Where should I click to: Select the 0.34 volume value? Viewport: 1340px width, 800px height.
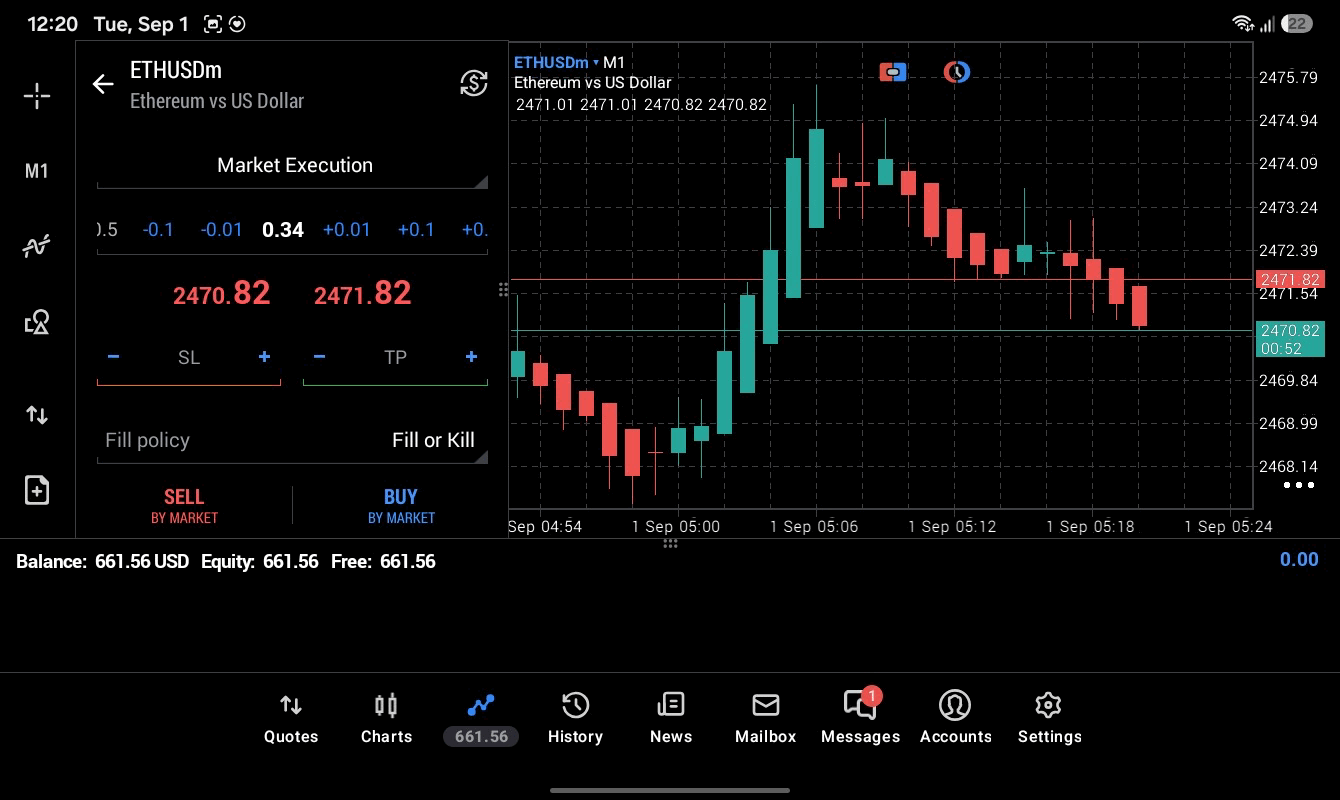pyautogui.click(x=283, y=230)
